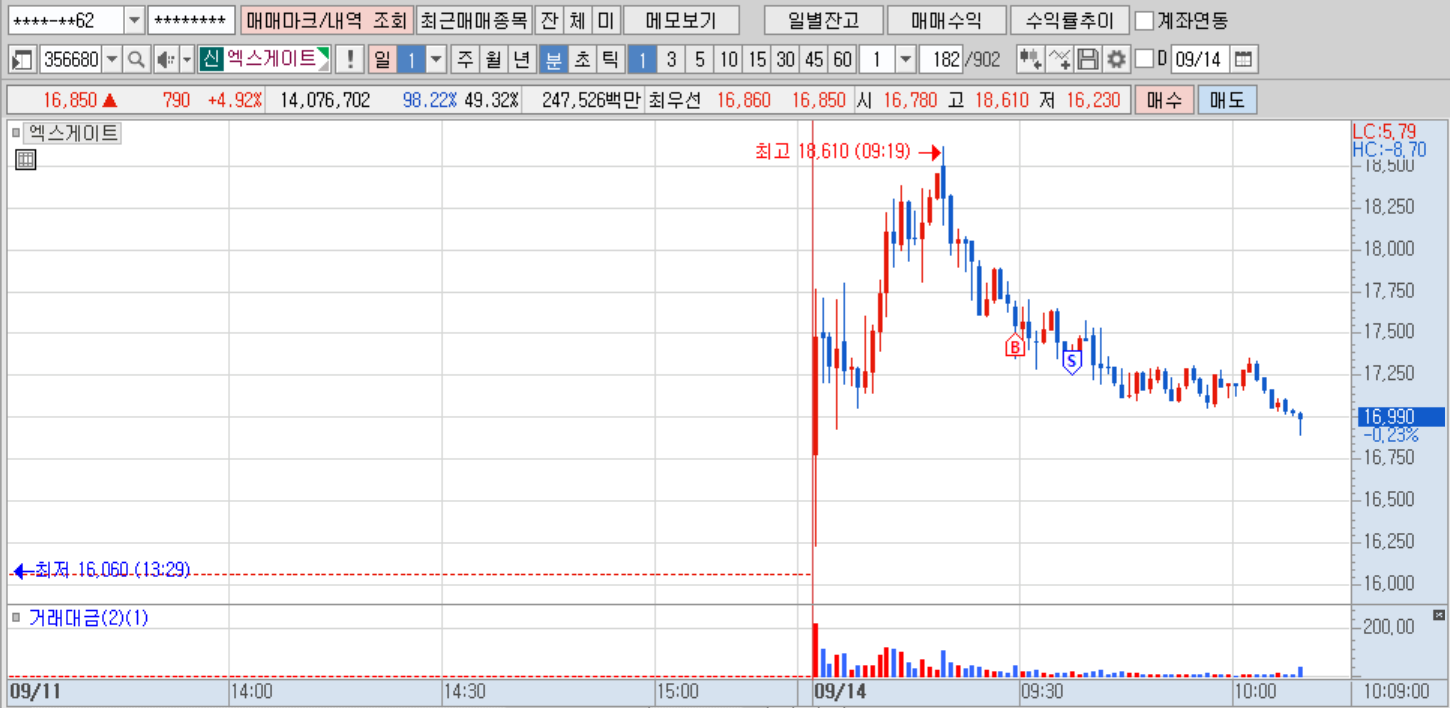Switch to 3 minute interval
Image resolution: width=1450 pixels, height=708 pixels.
(x=671, y=60)
